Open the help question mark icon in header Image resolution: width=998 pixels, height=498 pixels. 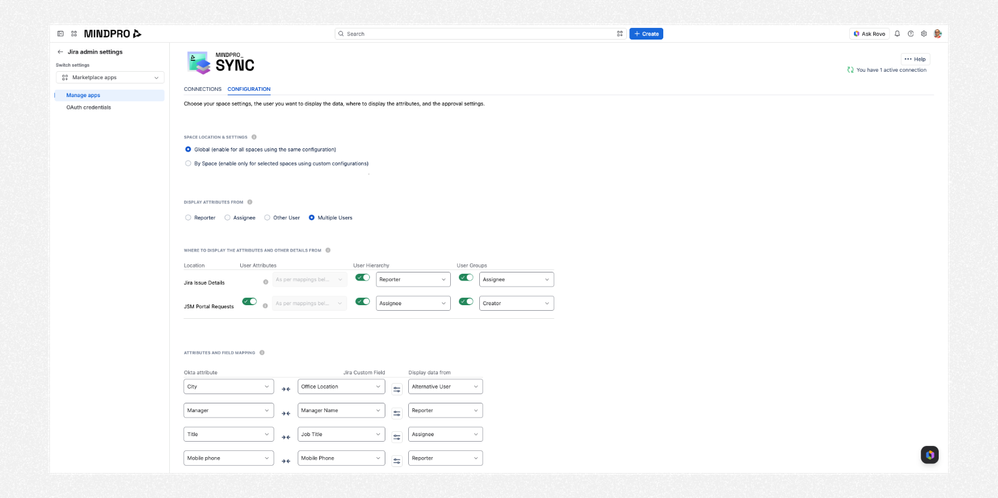(x=911, y=34)
